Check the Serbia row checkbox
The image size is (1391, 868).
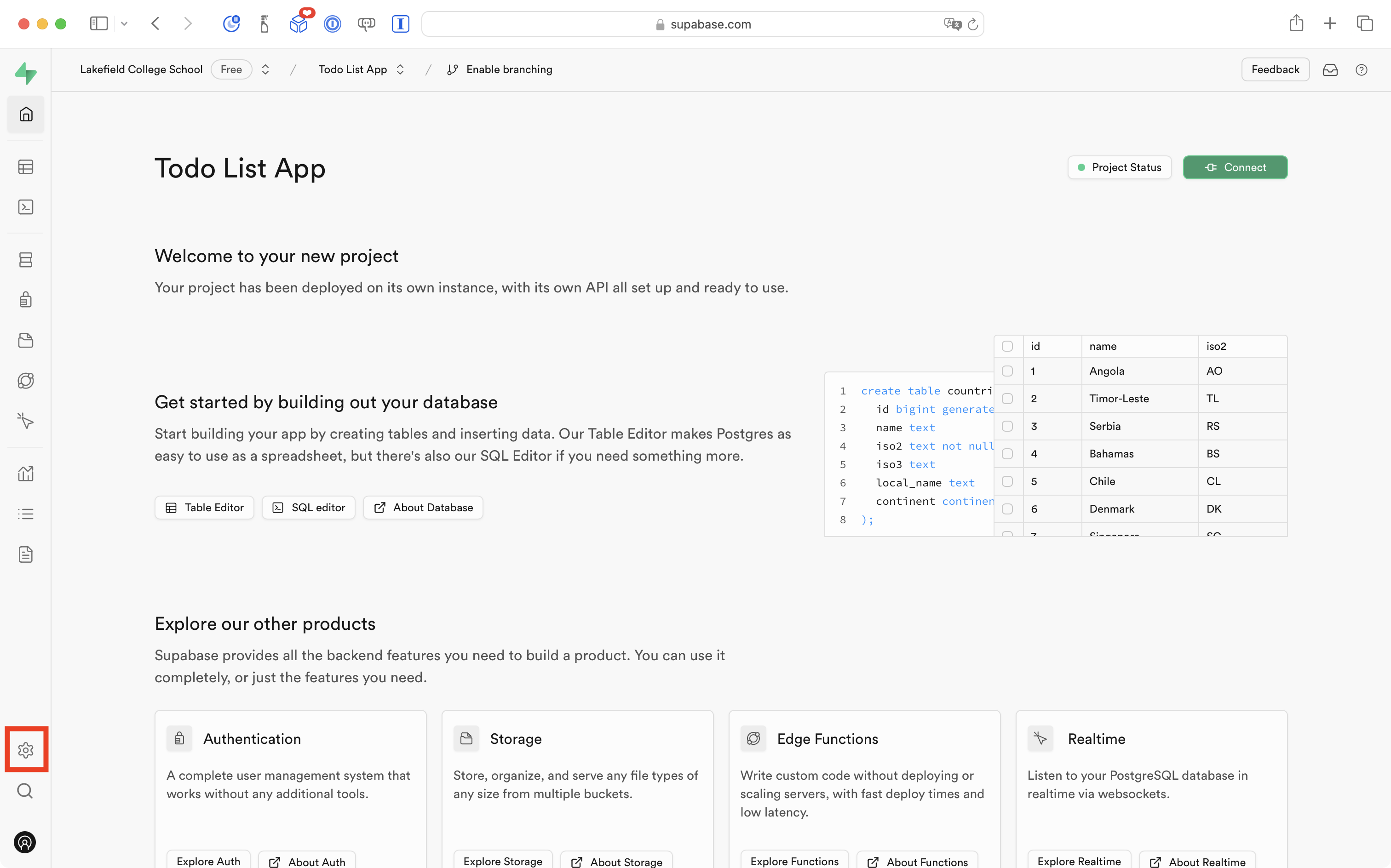click(1007, 426)
